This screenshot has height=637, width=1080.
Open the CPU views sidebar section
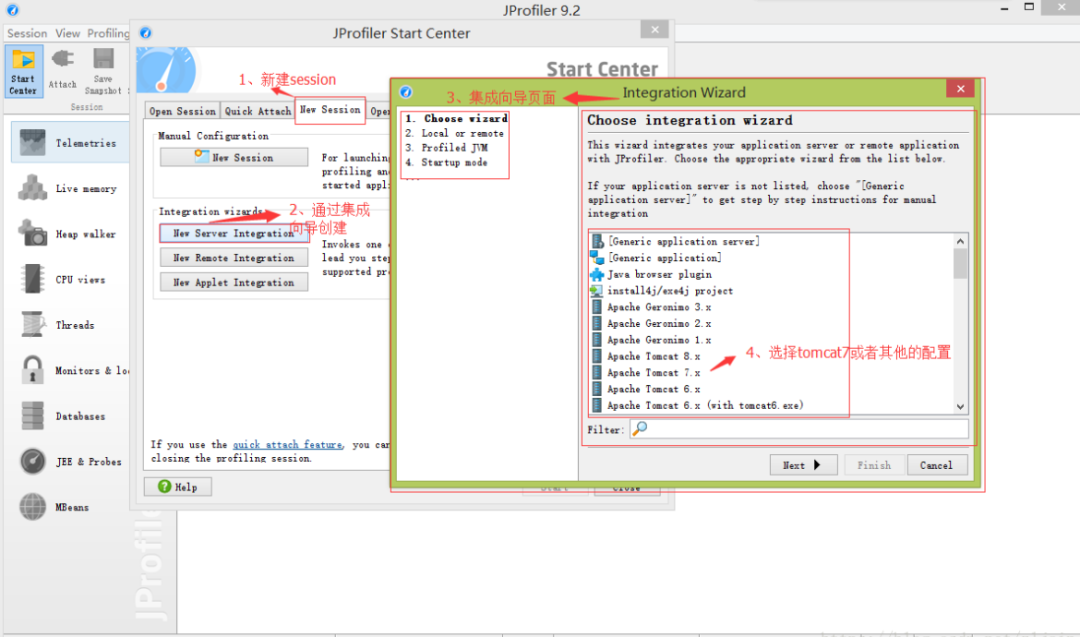click(70, 279)
